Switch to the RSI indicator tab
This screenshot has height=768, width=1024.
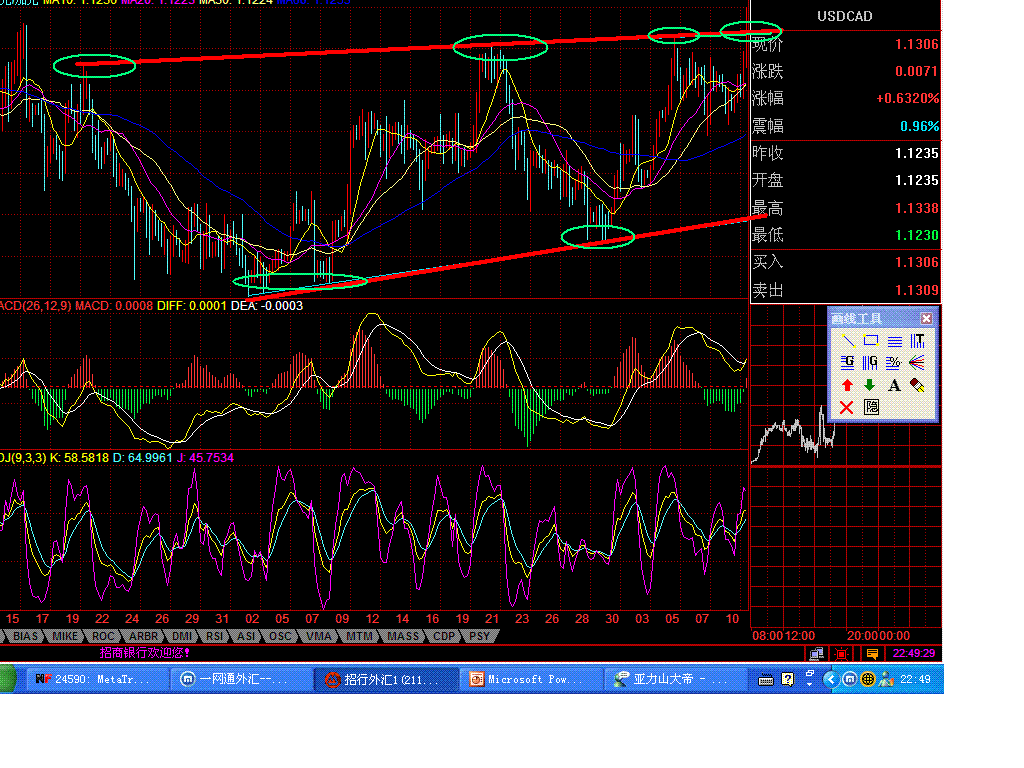tap(214, 636)
